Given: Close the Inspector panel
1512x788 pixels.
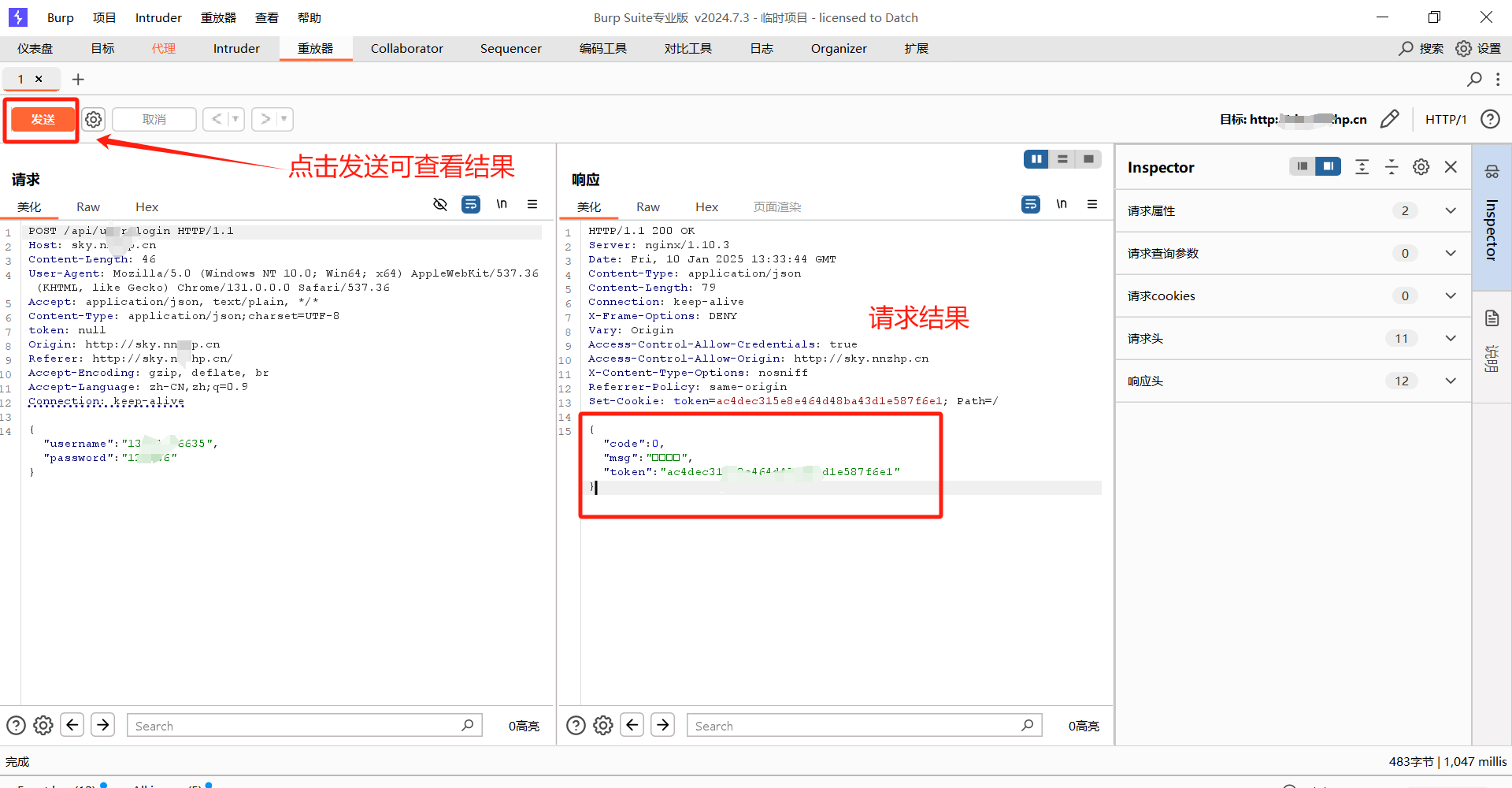Looking at the screenshot, I should click(1451, 166).
